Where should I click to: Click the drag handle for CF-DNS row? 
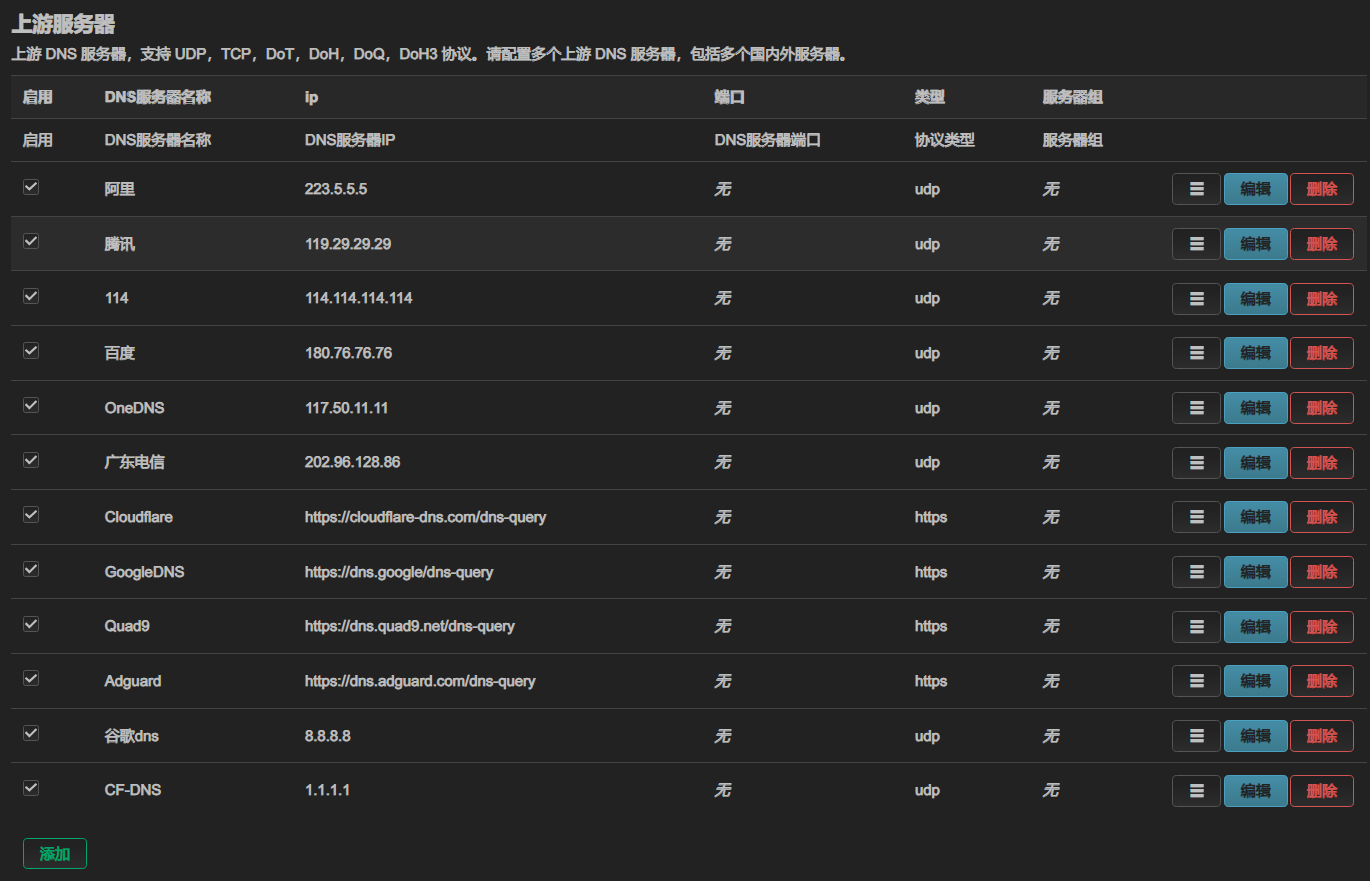pyautogui.click(x=1196, y=790)
